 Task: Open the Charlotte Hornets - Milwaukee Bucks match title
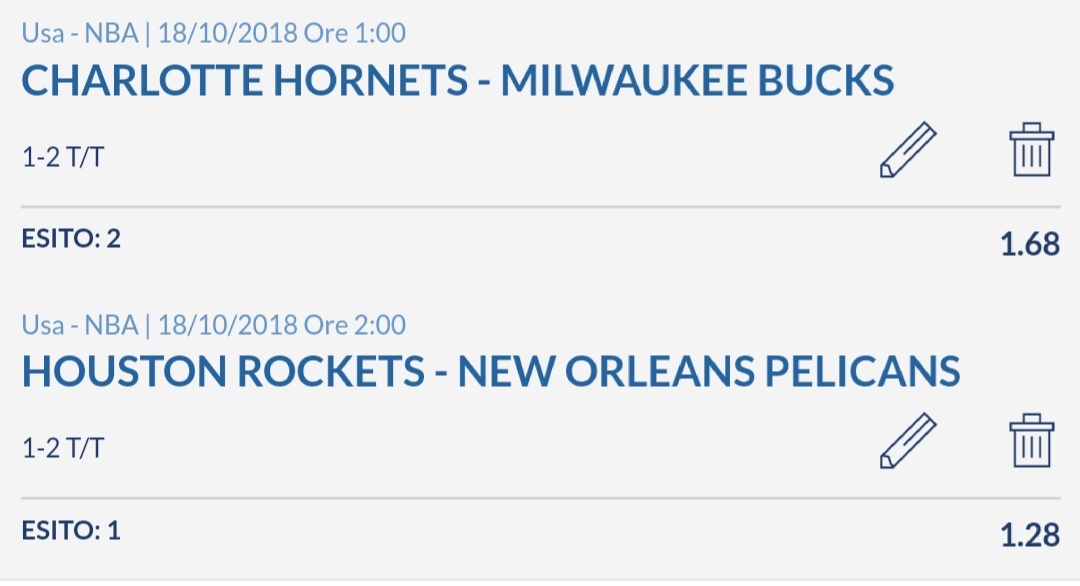pos(458,80)
